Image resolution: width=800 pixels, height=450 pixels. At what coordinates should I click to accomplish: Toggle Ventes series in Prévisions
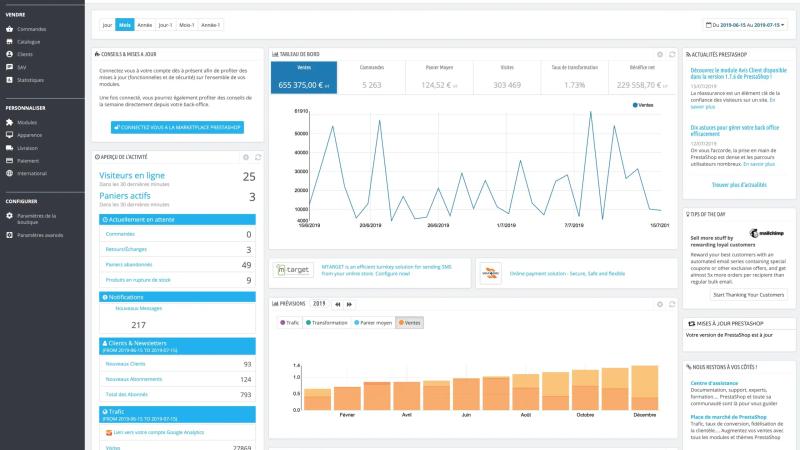pos(410,323)
